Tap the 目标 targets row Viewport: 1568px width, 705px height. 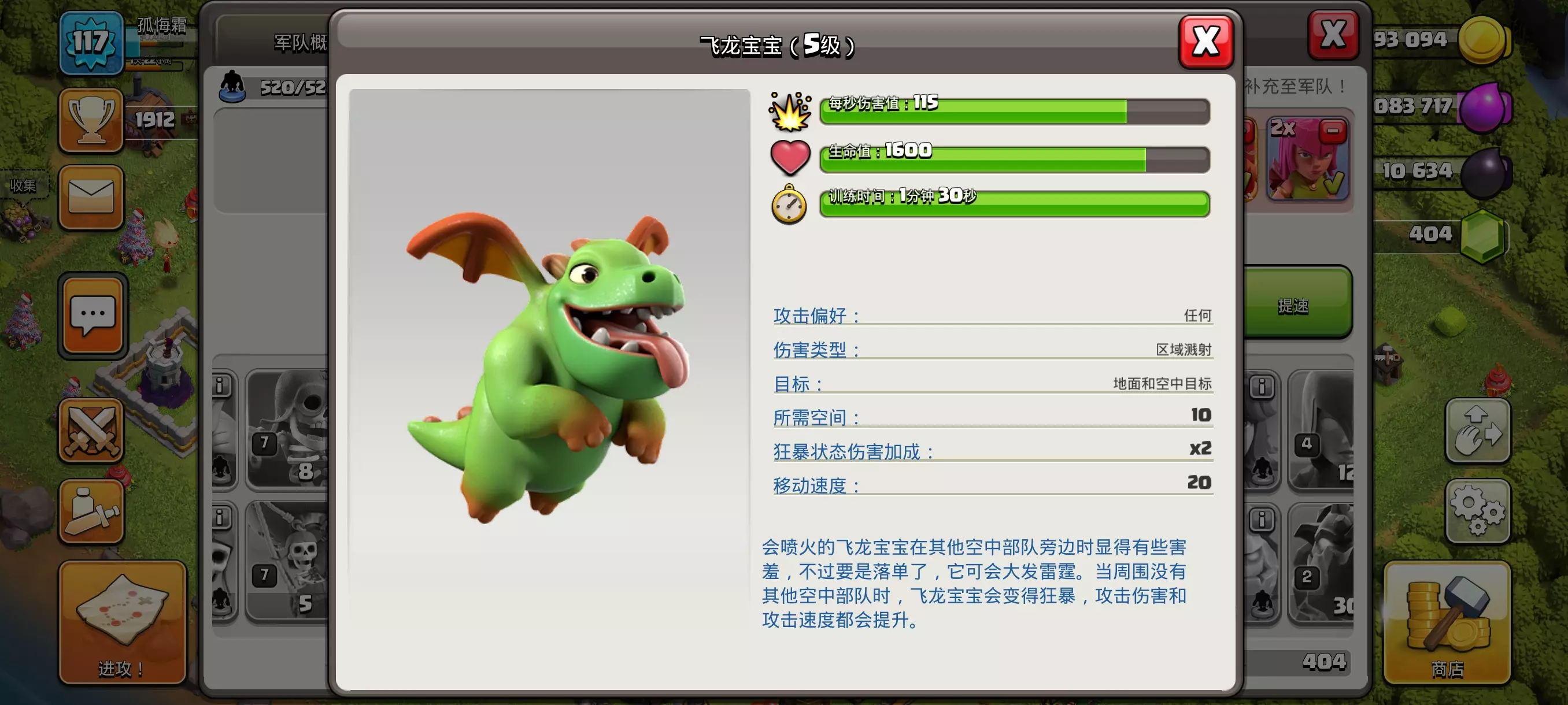[993, 383]
